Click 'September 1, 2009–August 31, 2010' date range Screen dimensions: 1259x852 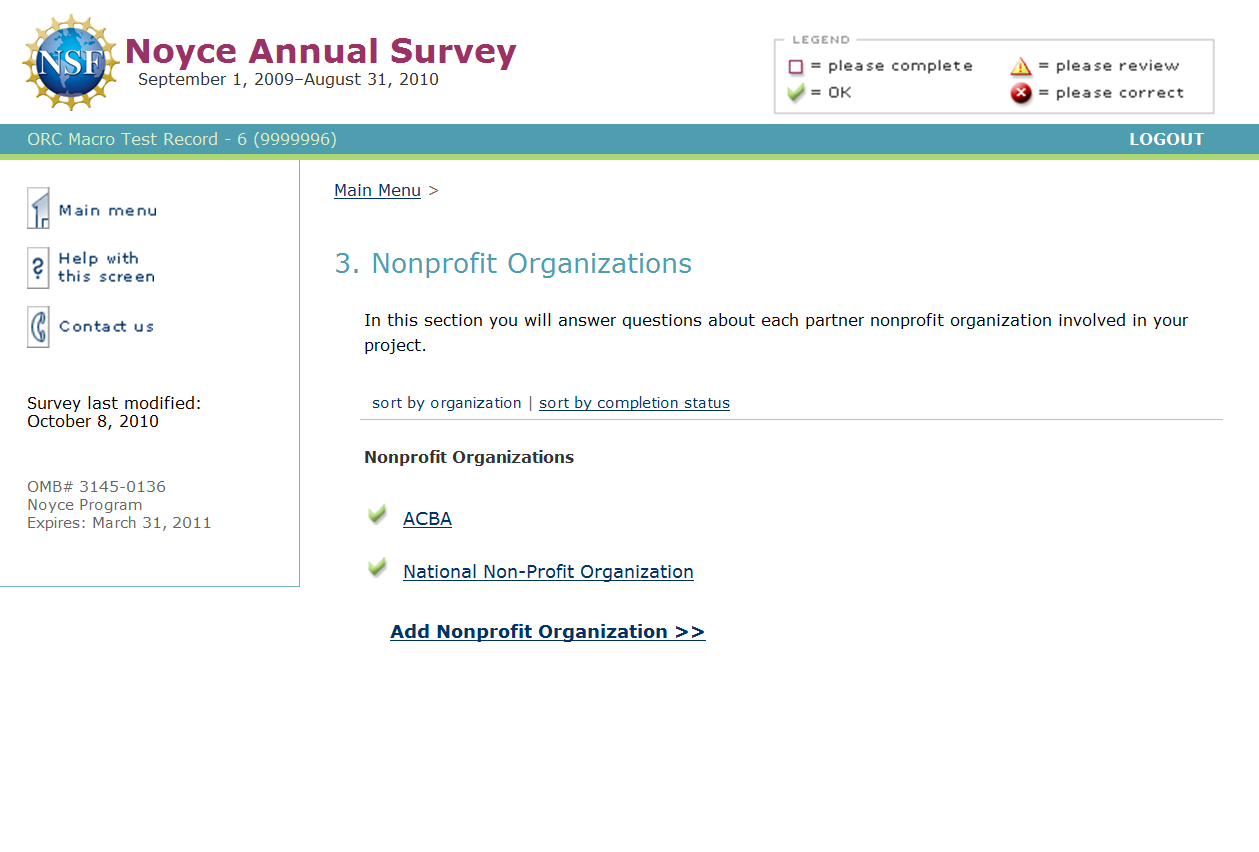pos(288,79)
